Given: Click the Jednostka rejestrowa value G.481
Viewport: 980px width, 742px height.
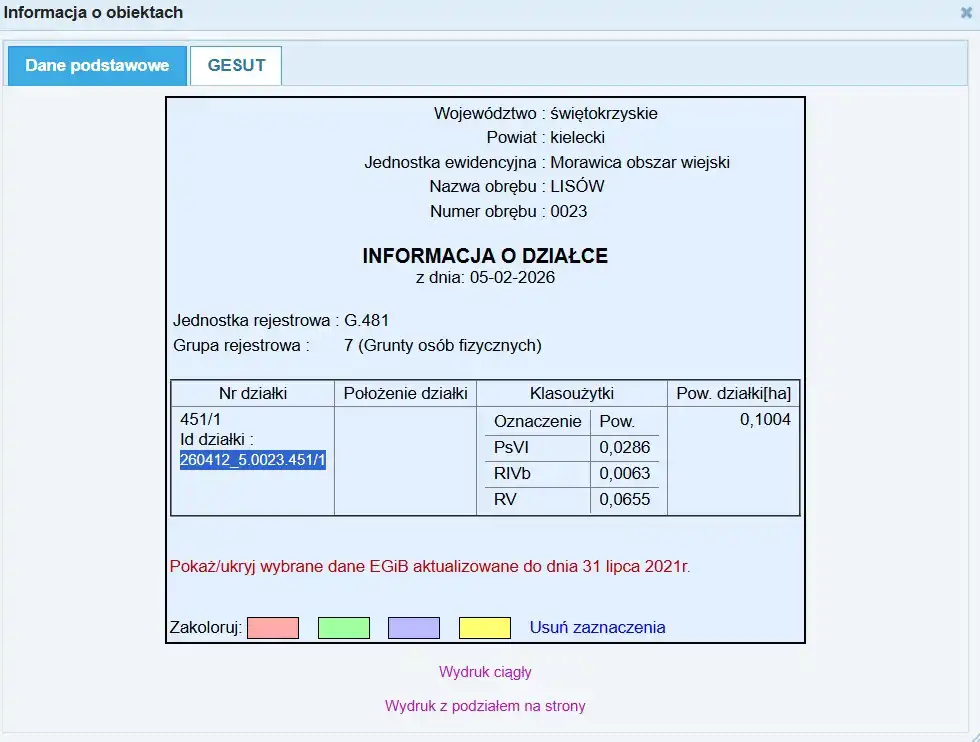Looking at the screenshot, I should coord(367,321).
